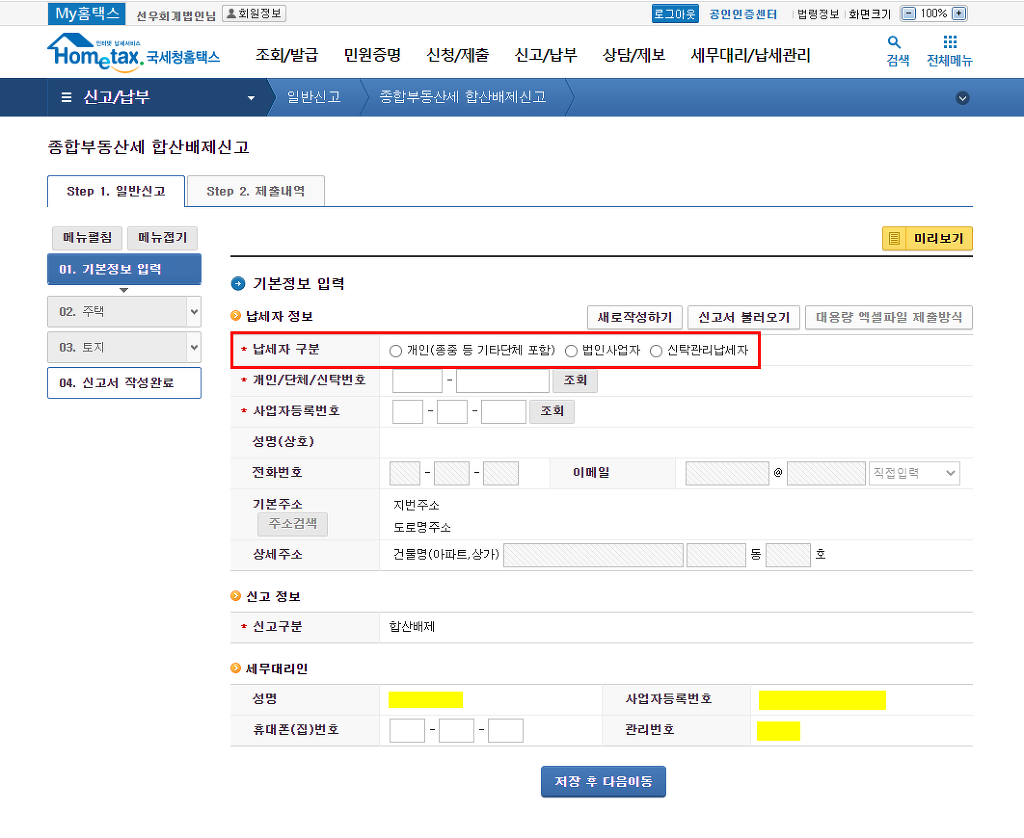Click the 일반신고 breadcrumb
Viewport: 1024px width, 838px height.
tap(314, 97)
